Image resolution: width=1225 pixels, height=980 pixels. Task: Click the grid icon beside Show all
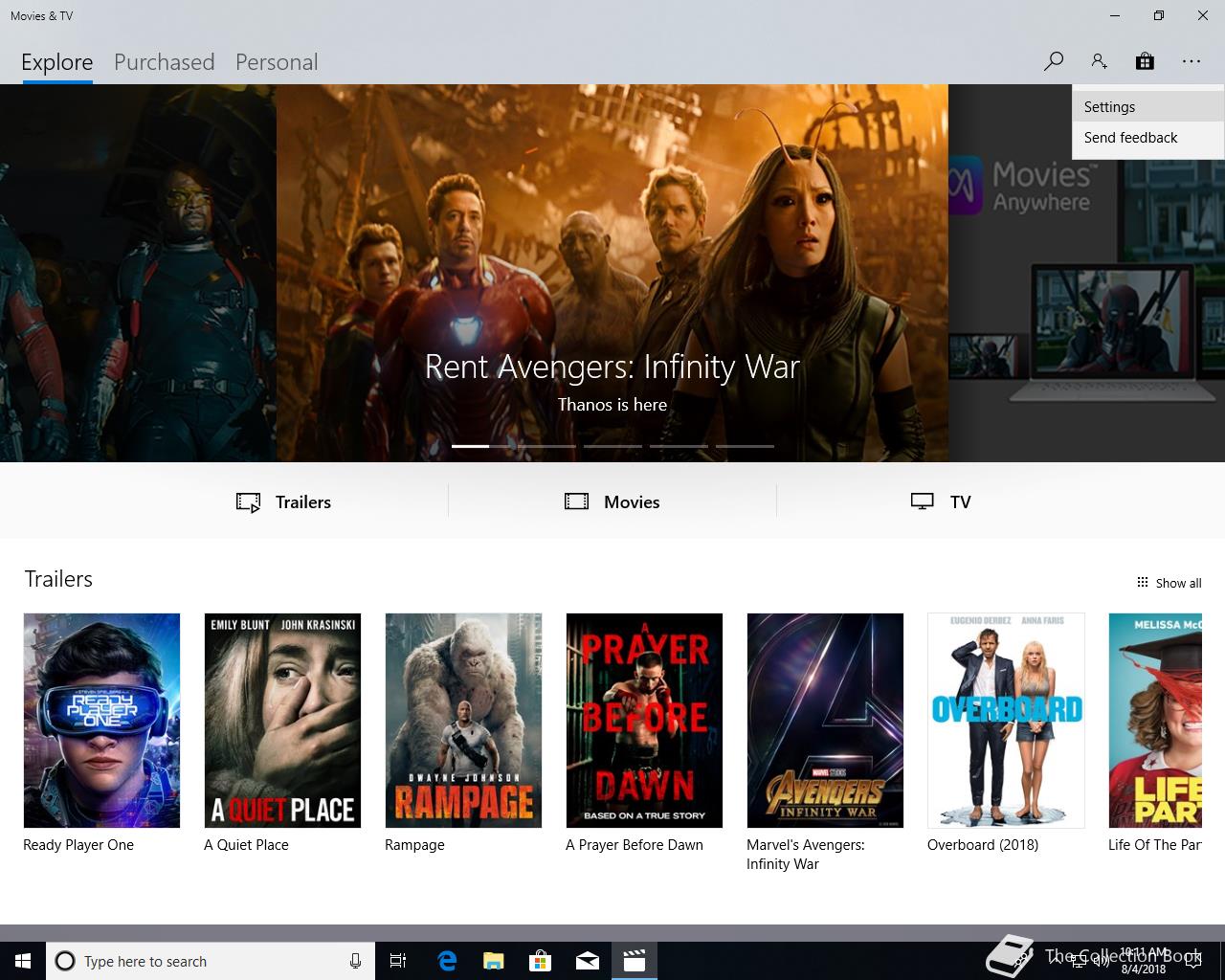coord(1142,582)
